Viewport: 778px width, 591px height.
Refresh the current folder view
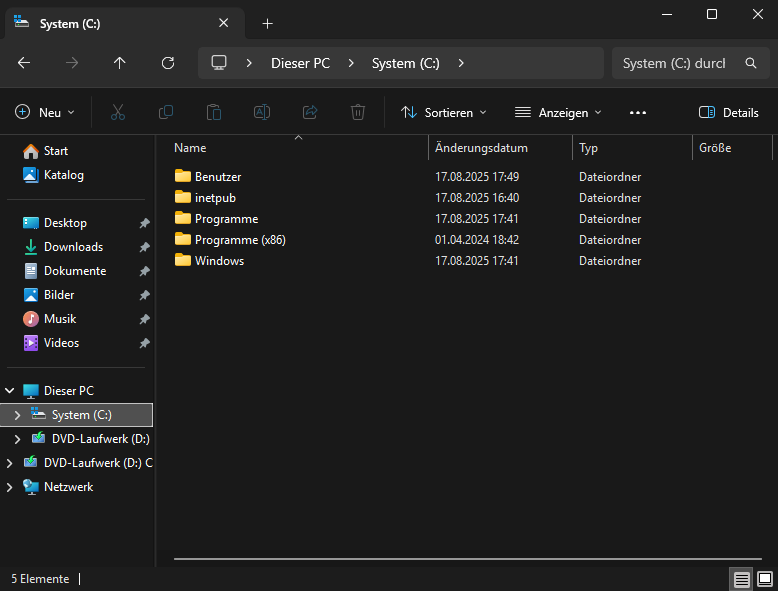(x=168, y=63)
